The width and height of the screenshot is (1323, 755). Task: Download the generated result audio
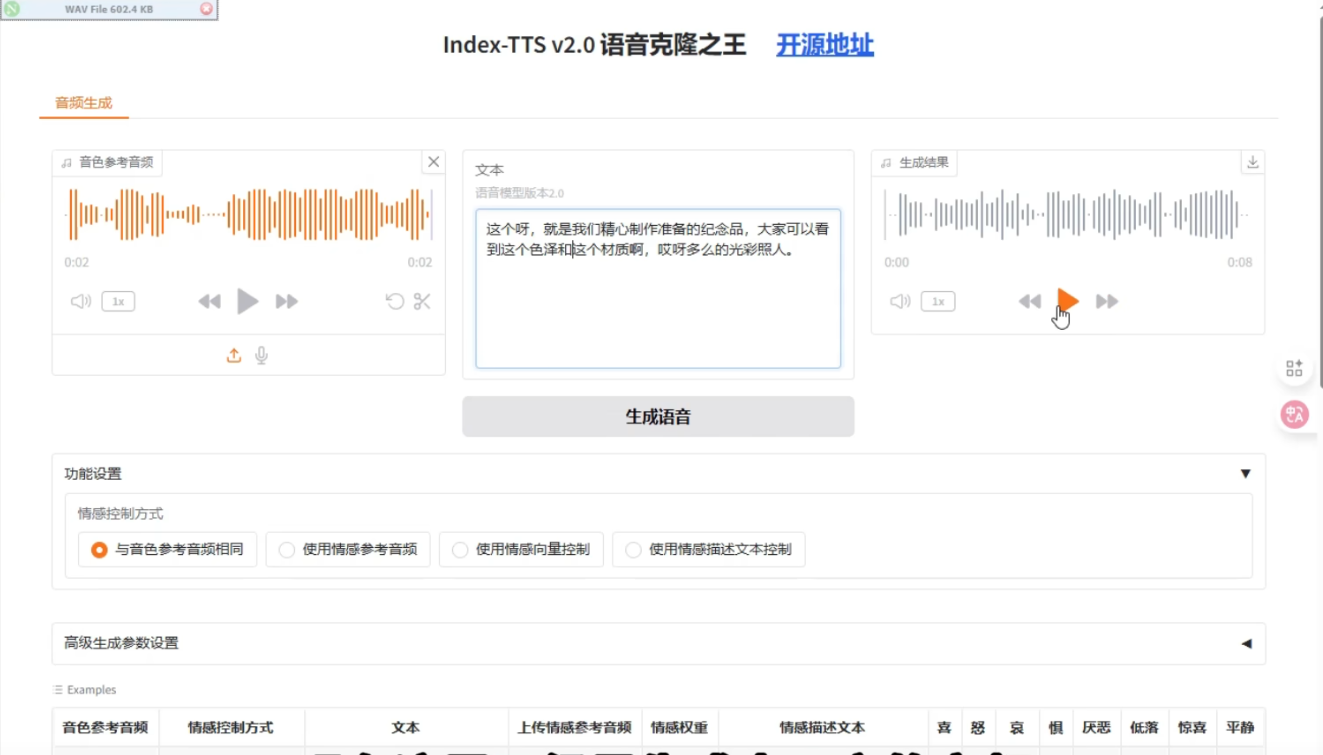1252,162
